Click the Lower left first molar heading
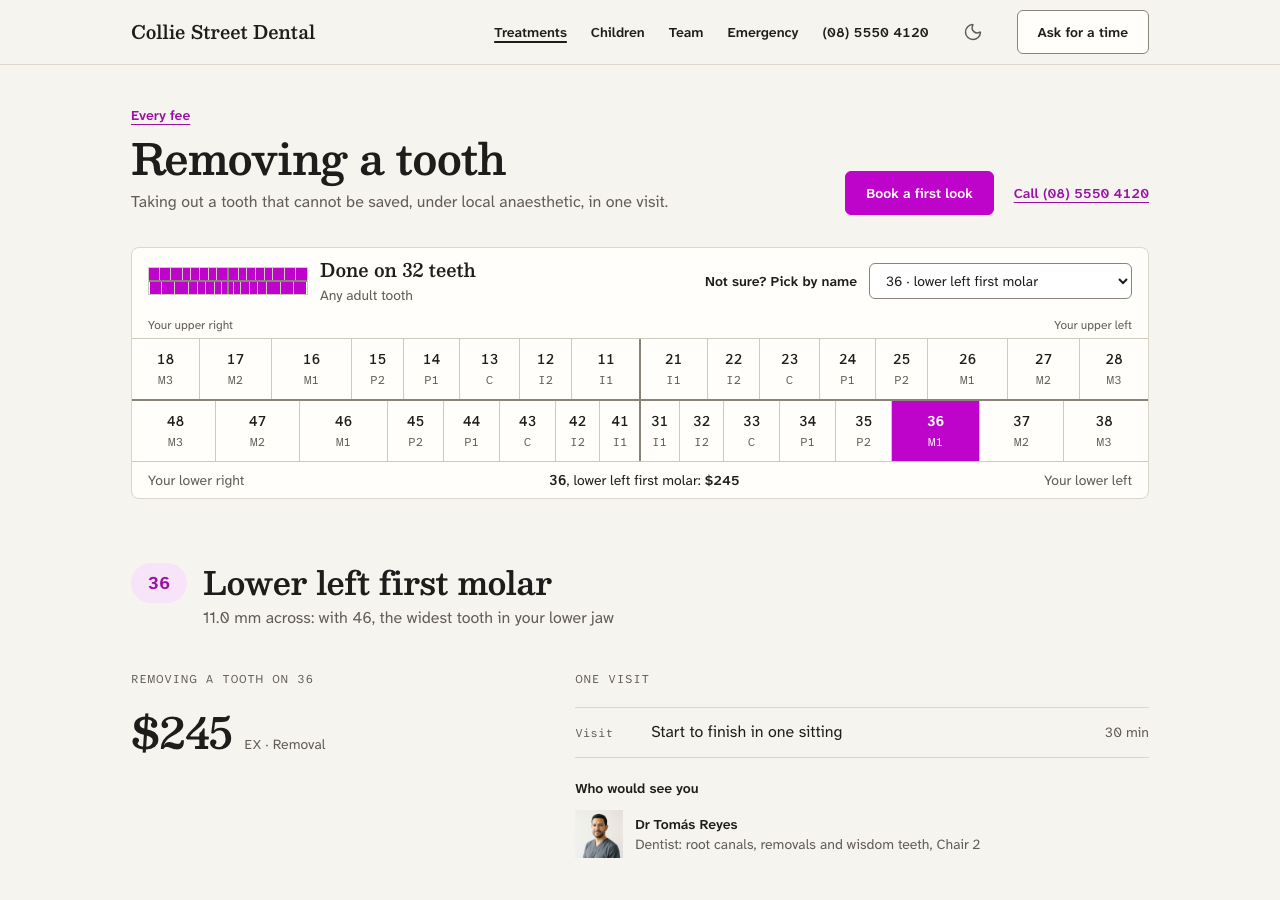Screen dimensions: 1280x900 click(x=377, y=583)
